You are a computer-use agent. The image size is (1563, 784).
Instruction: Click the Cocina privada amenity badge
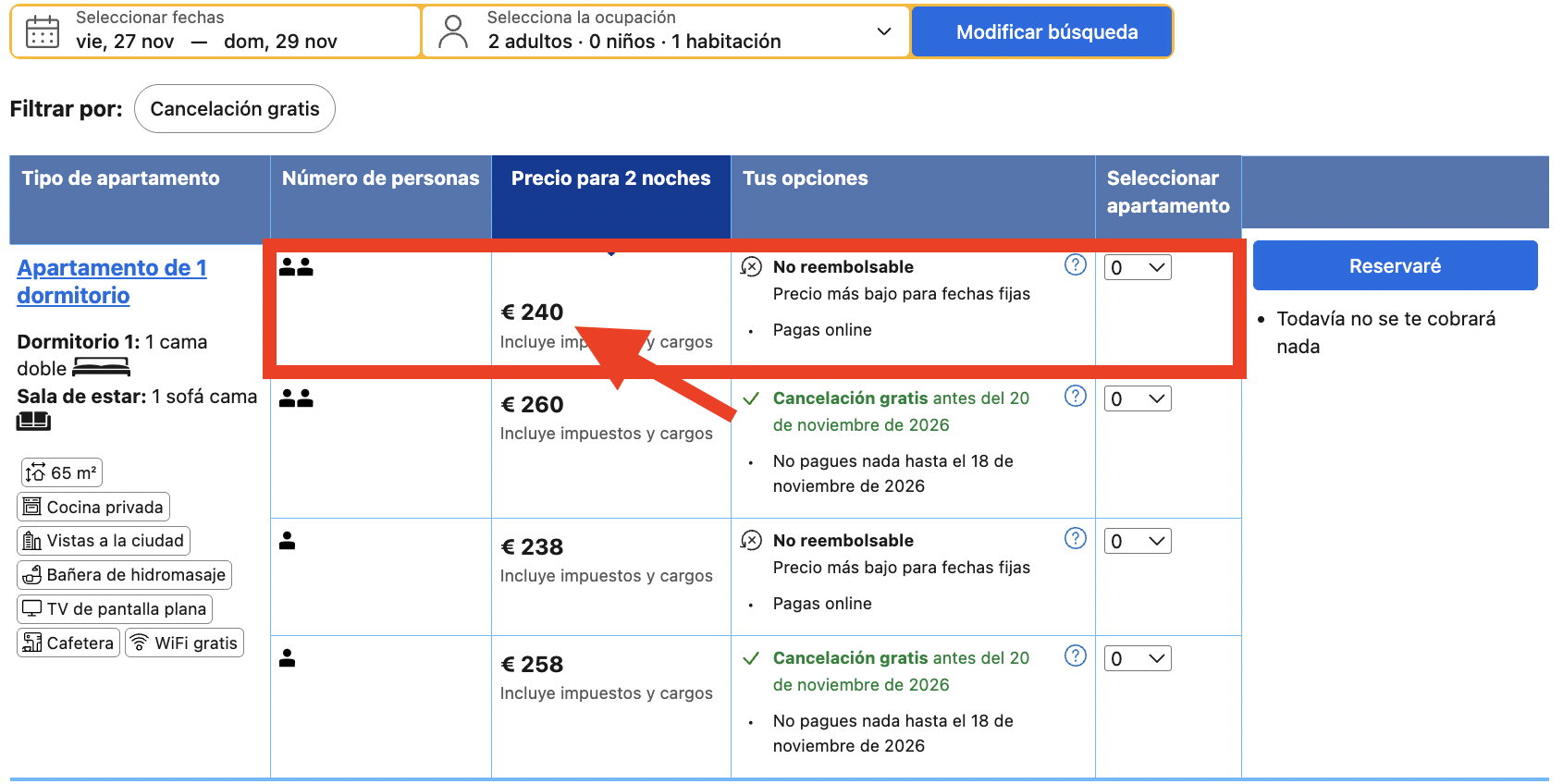click(x=93, y=507)
